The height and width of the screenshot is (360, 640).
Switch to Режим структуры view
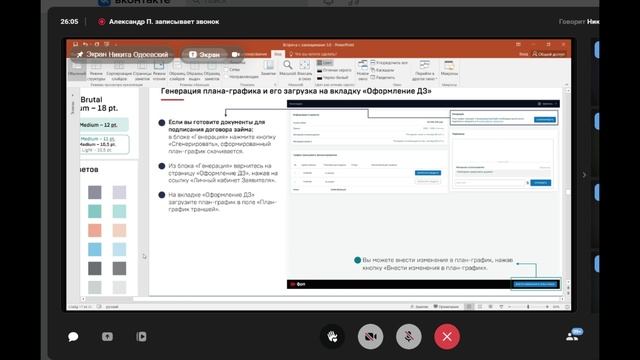(x=96, y=71)
